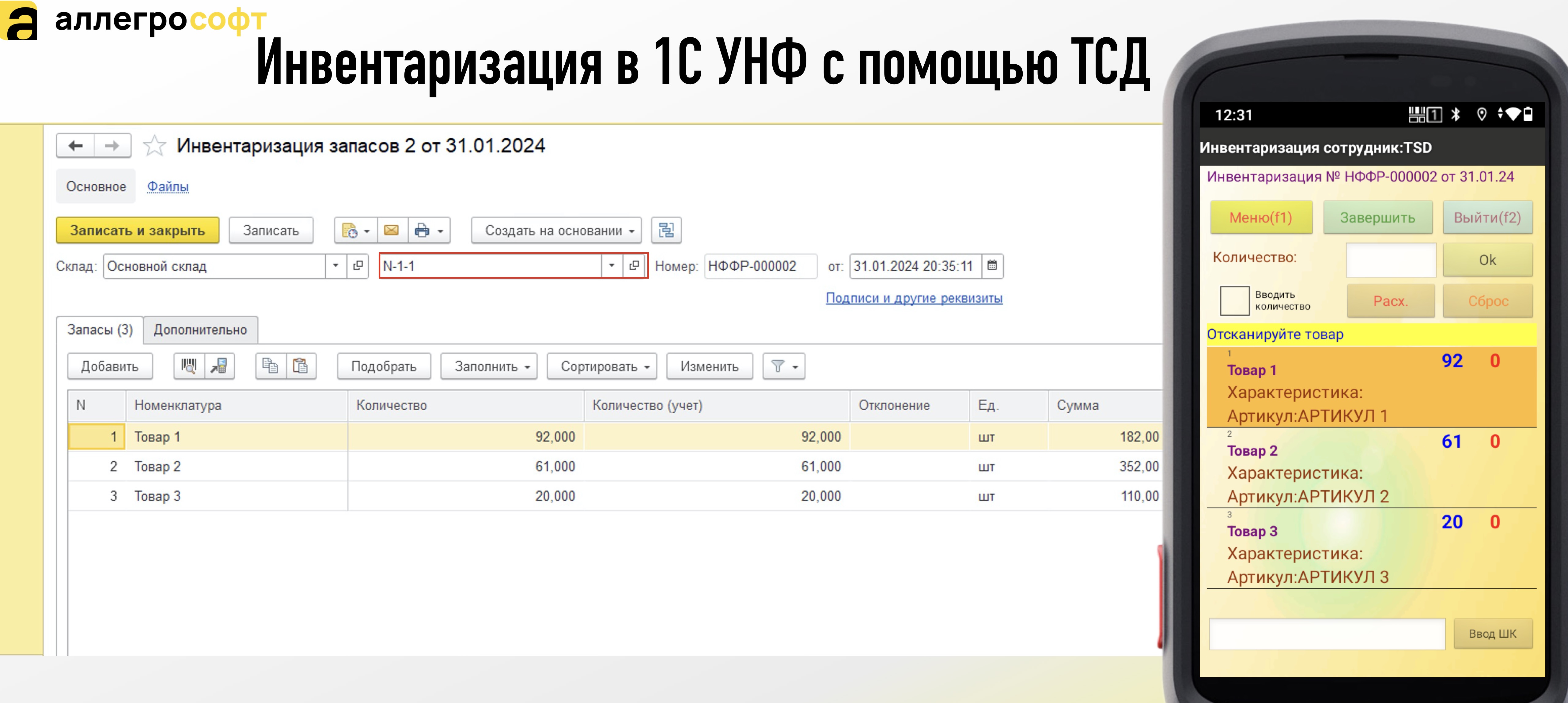This screenshot has width=1568, height=703.
Task: Expand the Склад dropdown arrow
Action: coord(335,266)
